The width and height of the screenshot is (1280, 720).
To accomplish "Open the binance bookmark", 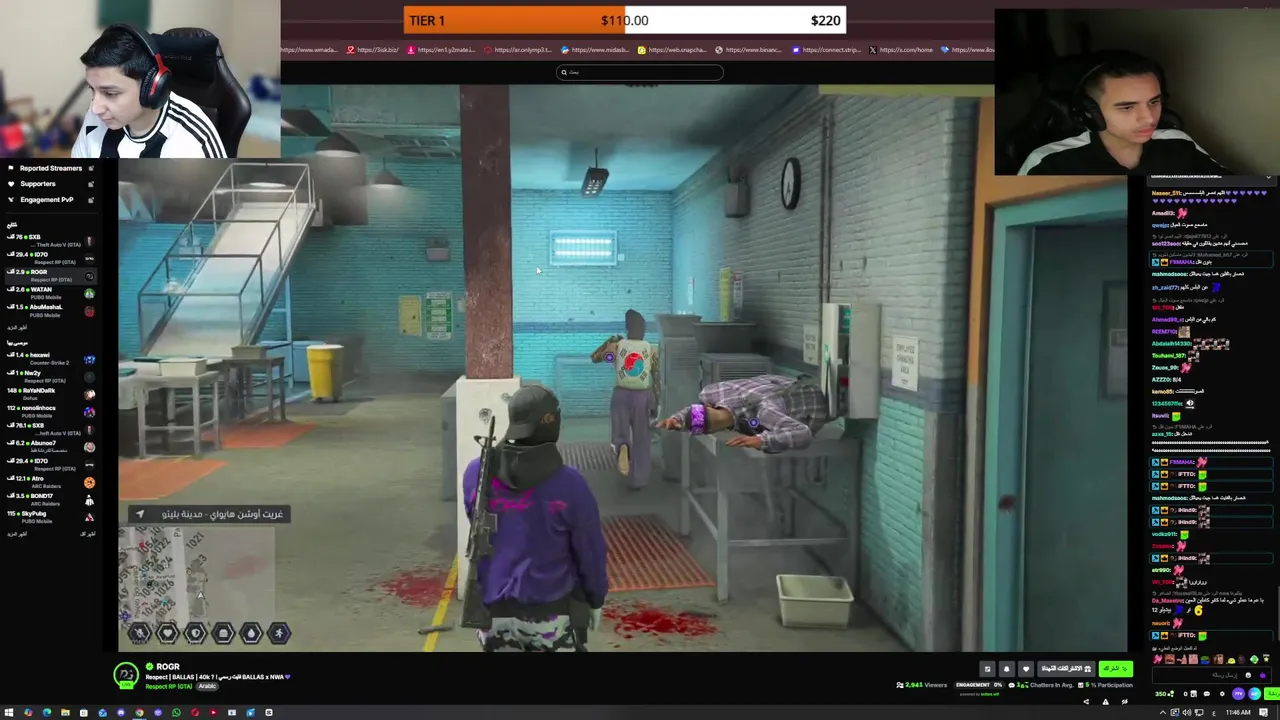I will tap(749, 49).
